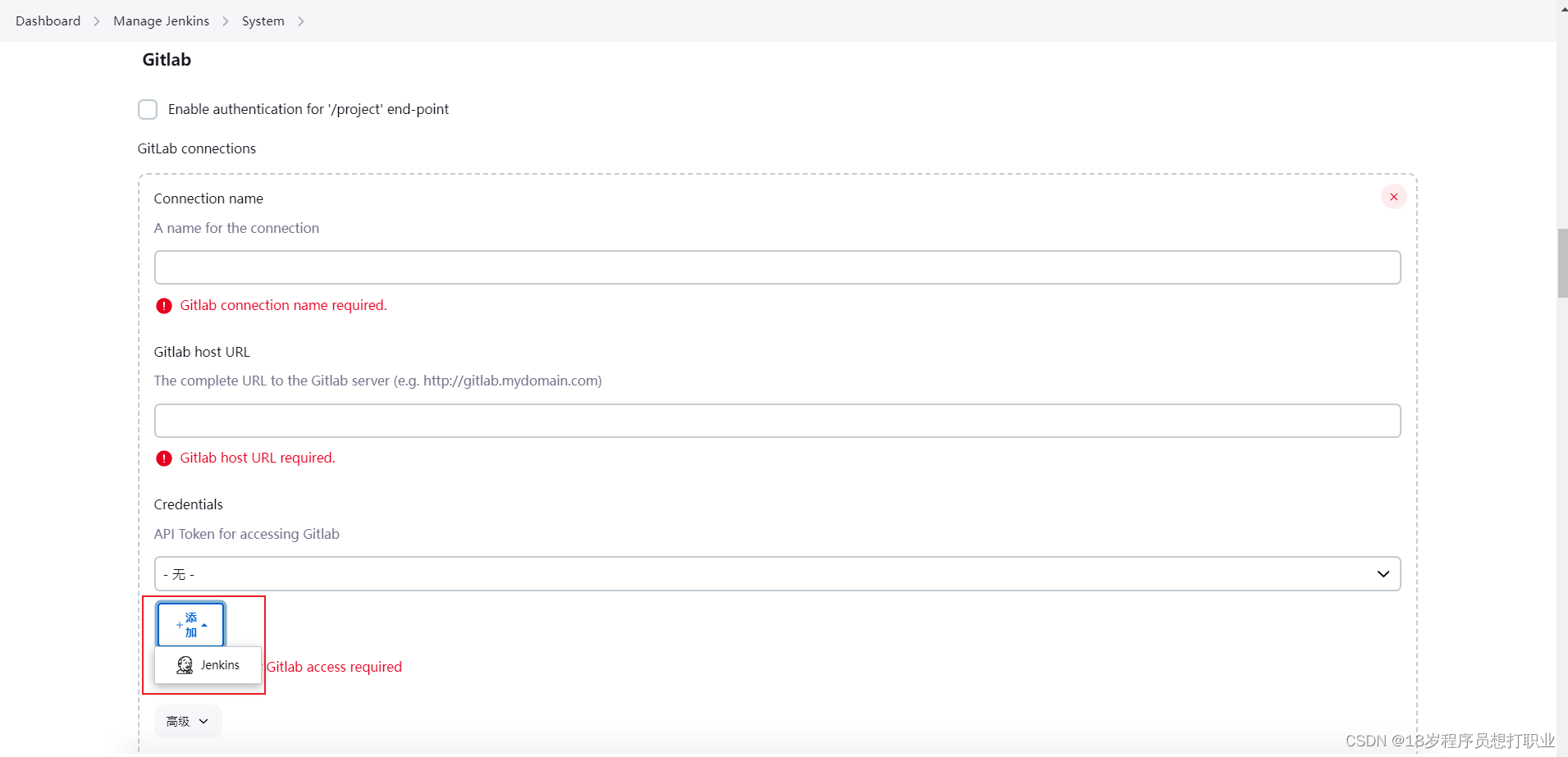1568x757 pixels.
Task: Select Jenkins from the add menu
Action: click(x=208, y=665)
